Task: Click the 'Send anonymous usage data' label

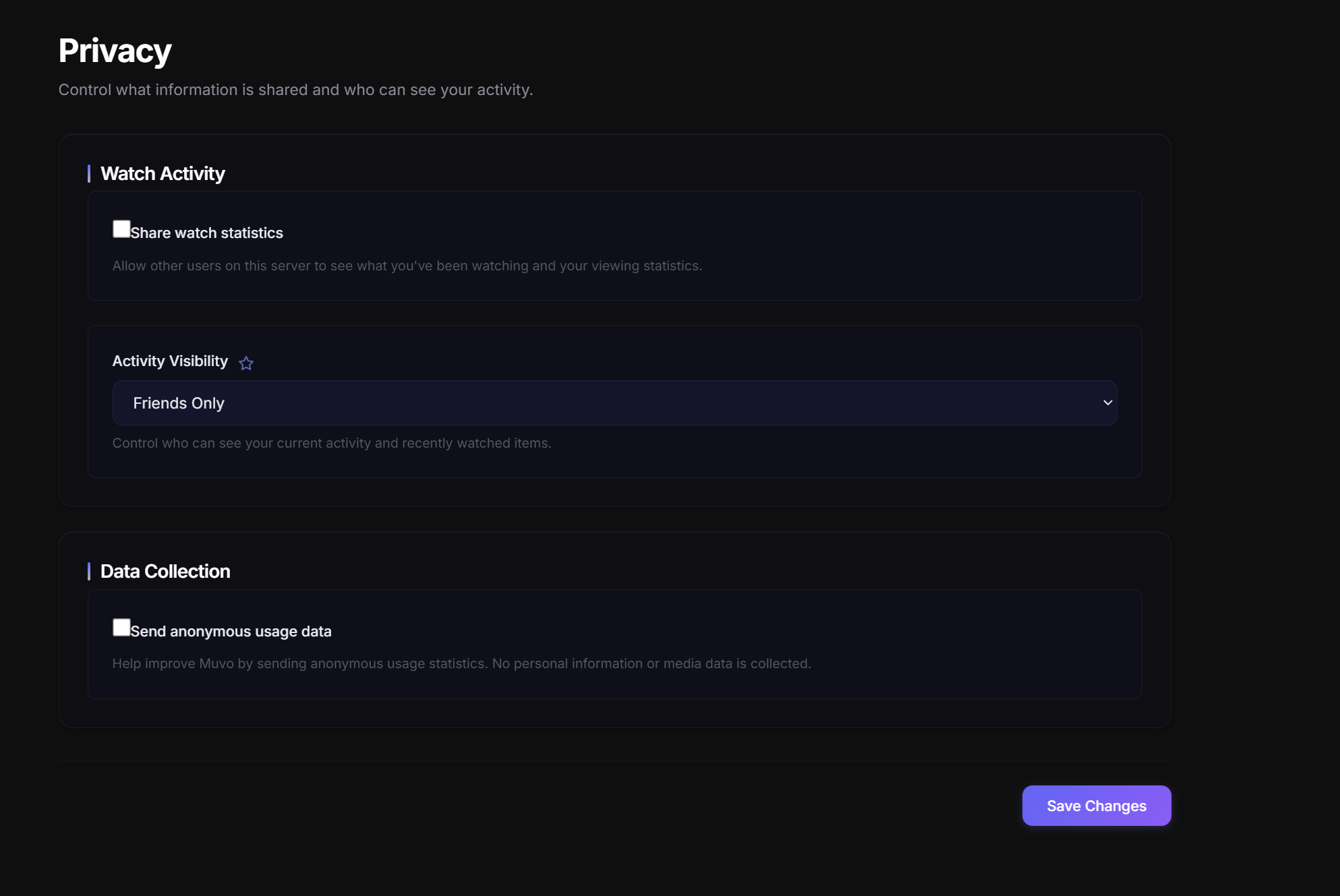Action: (231, 632)
